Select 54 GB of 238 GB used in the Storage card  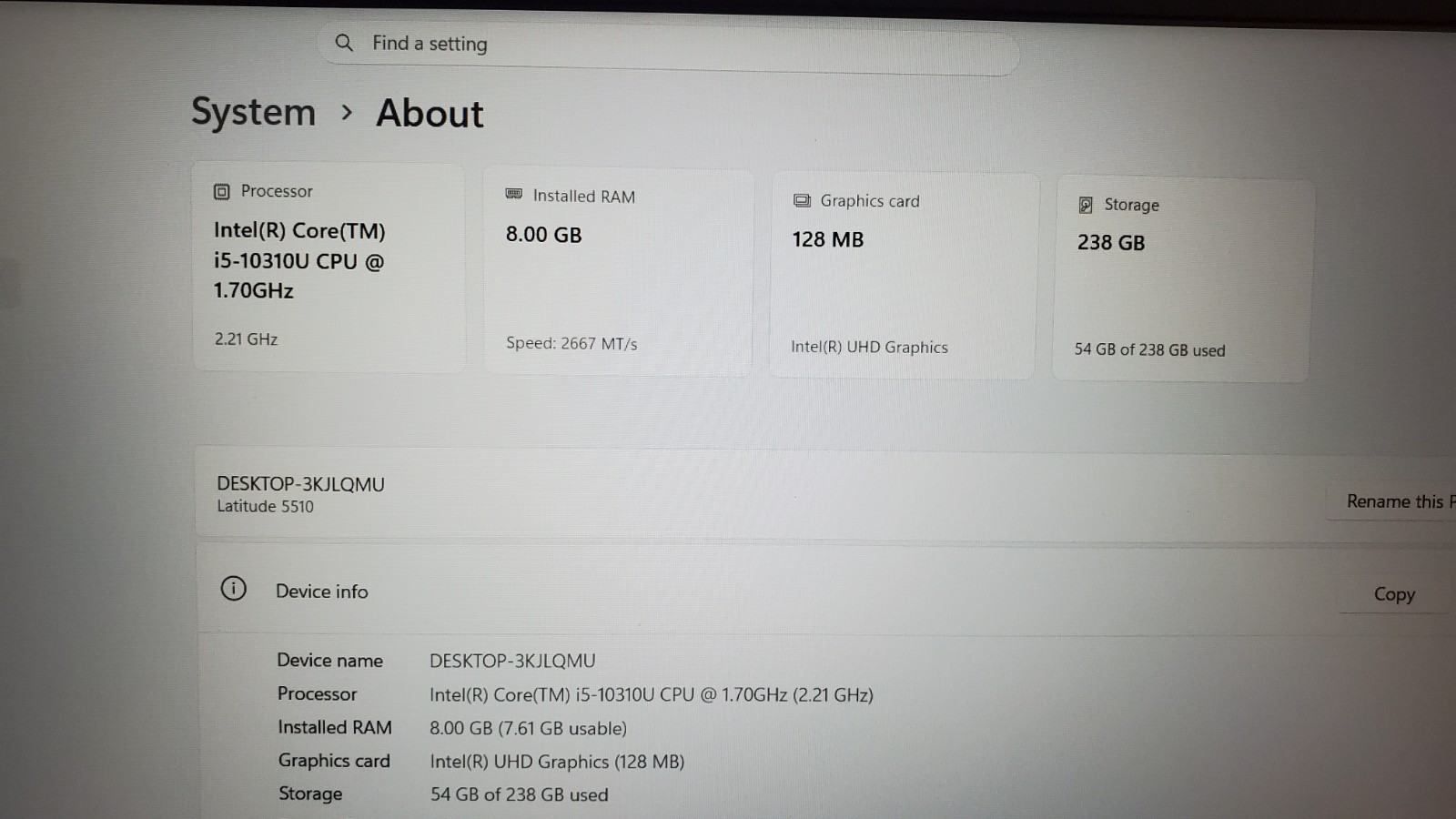click(x=1149, y=349)
